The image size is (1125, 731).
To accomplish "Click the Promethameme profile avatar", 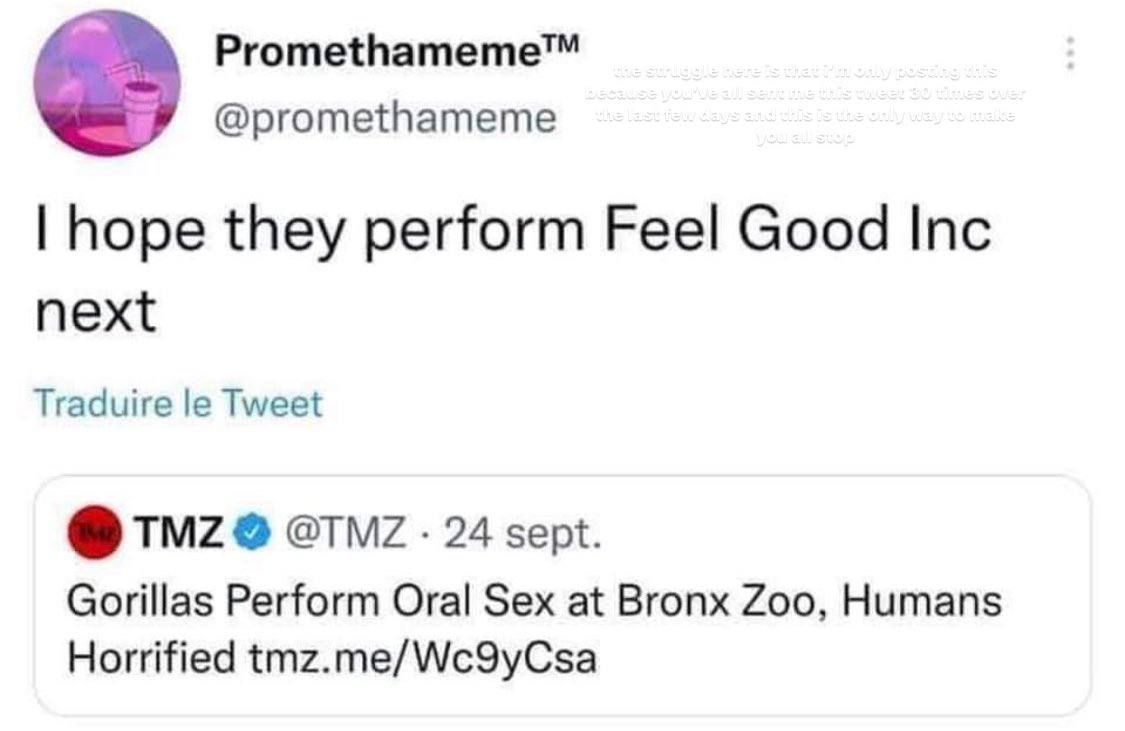I will point(105,83).
